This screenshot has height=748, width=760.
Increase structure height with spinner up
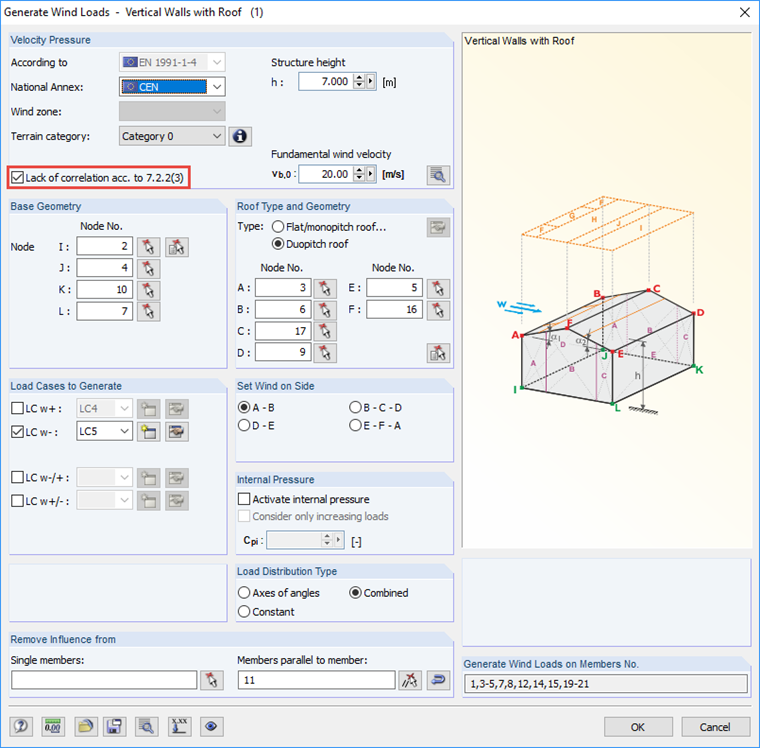[359, 78]
